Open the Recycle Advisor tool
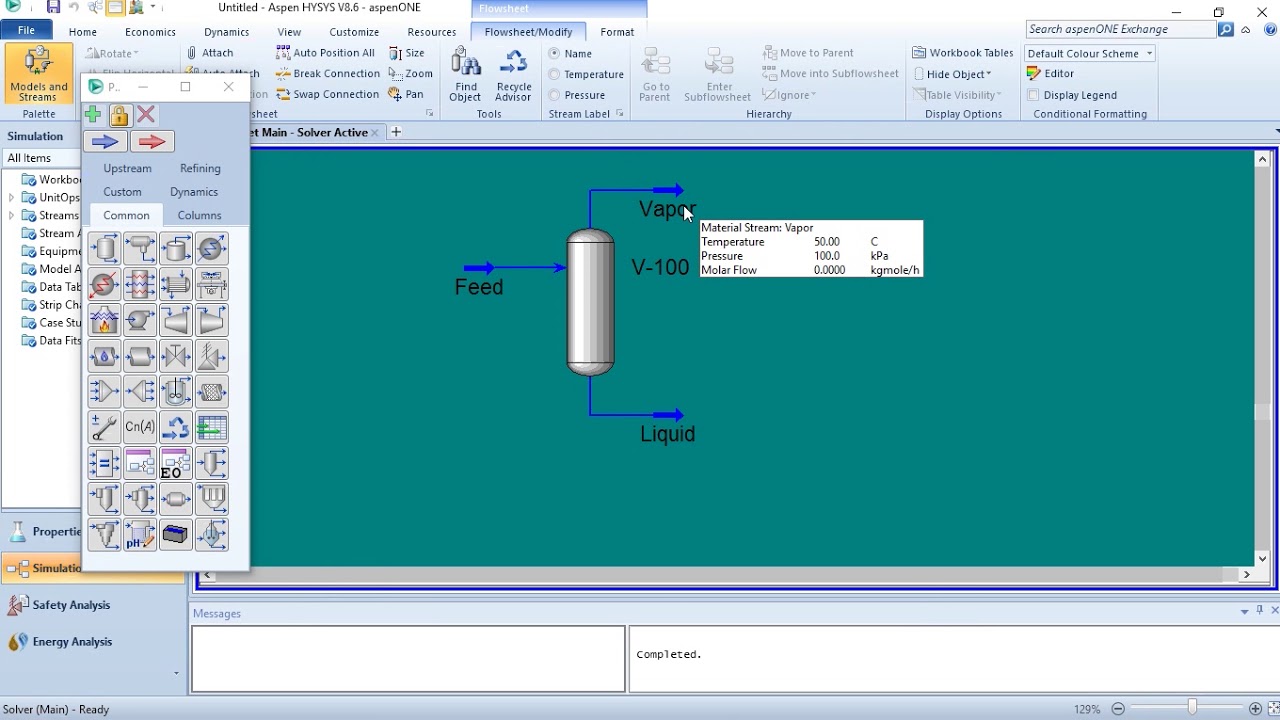The image size is (1280, 720). 513,75
